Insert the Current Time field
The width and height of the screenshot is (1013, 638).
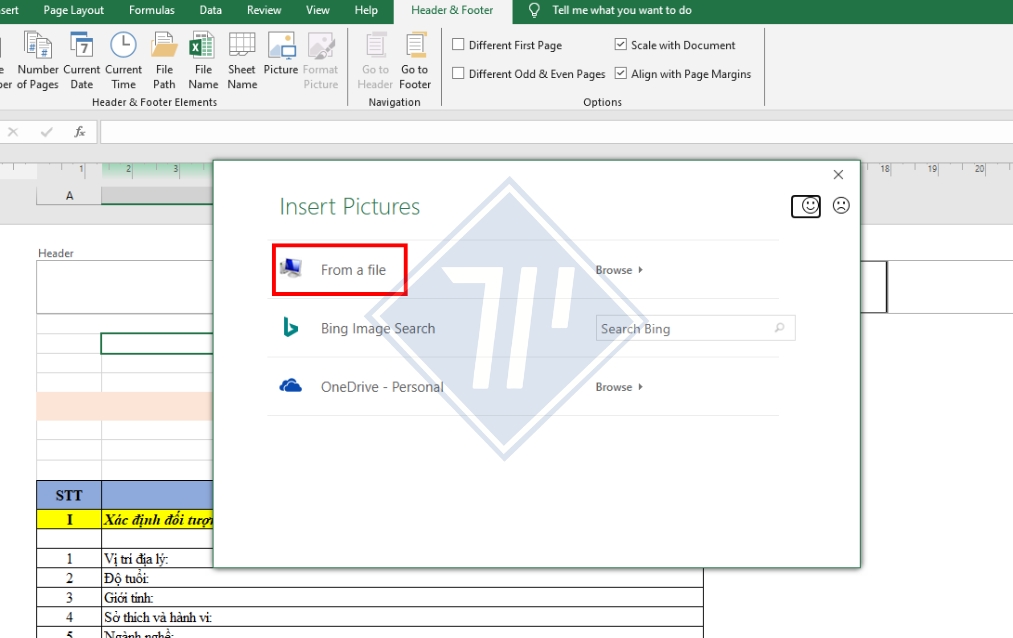click(x=123, y=60)
